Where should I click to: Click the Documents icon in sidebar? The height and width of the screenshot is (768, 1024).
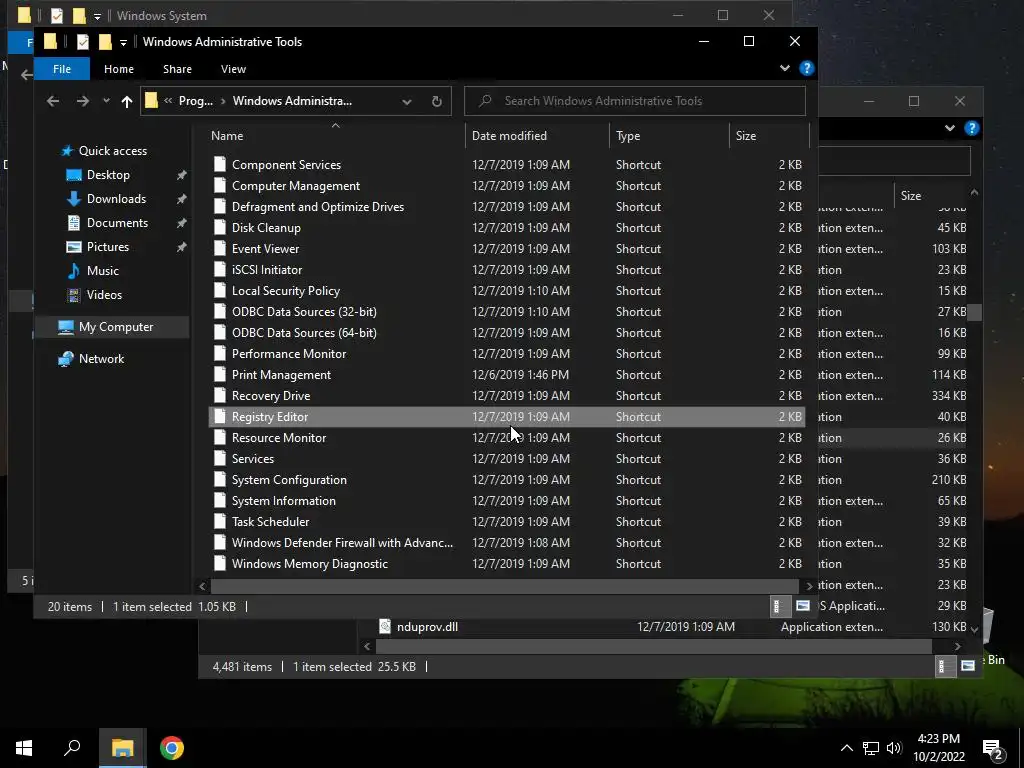74,223
